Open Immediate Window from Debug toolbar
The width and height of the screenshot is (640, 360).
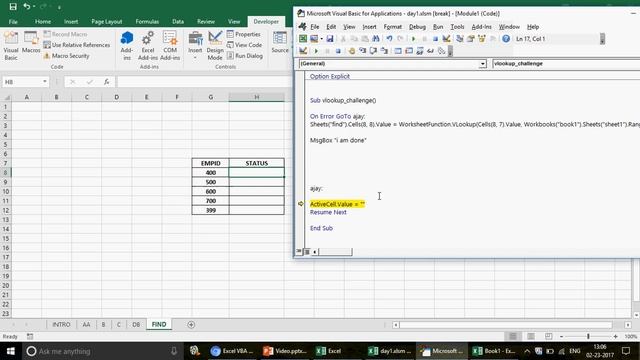pos(409,51)
